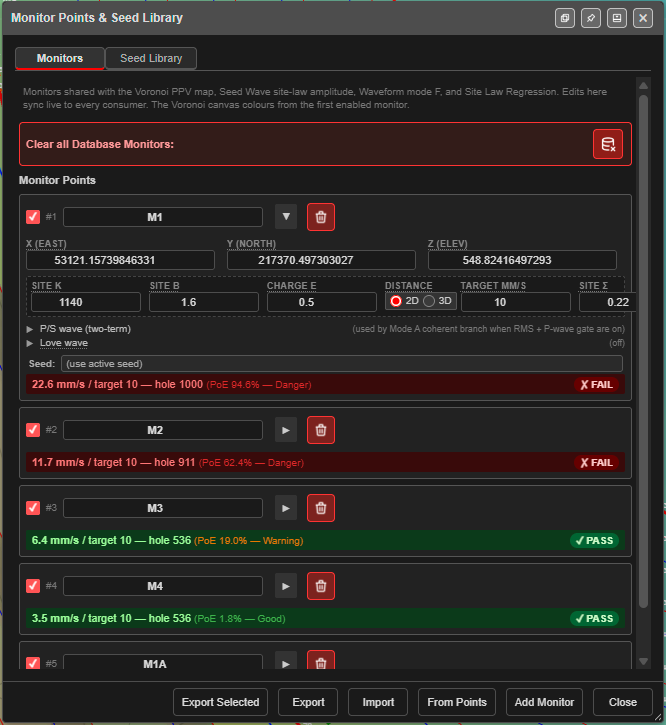666x725 pixels.
Task: Click the pop-out window icon in title bar
Action: pyautogui.click(x=565, y=18)
